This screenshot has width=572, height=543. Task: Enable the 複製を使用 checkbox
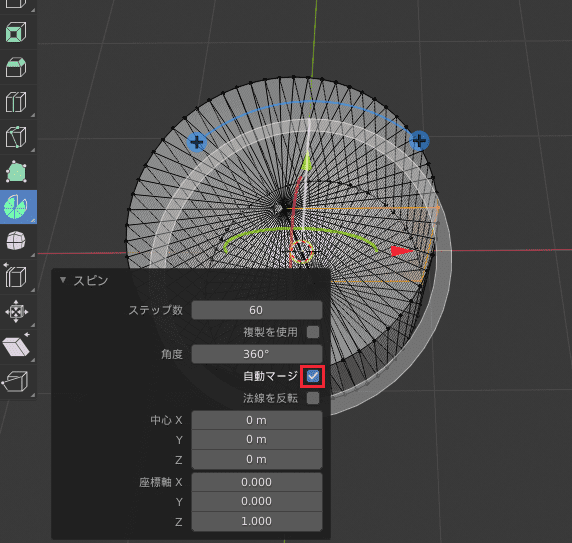pyautogui.click(x=313, y=332)
